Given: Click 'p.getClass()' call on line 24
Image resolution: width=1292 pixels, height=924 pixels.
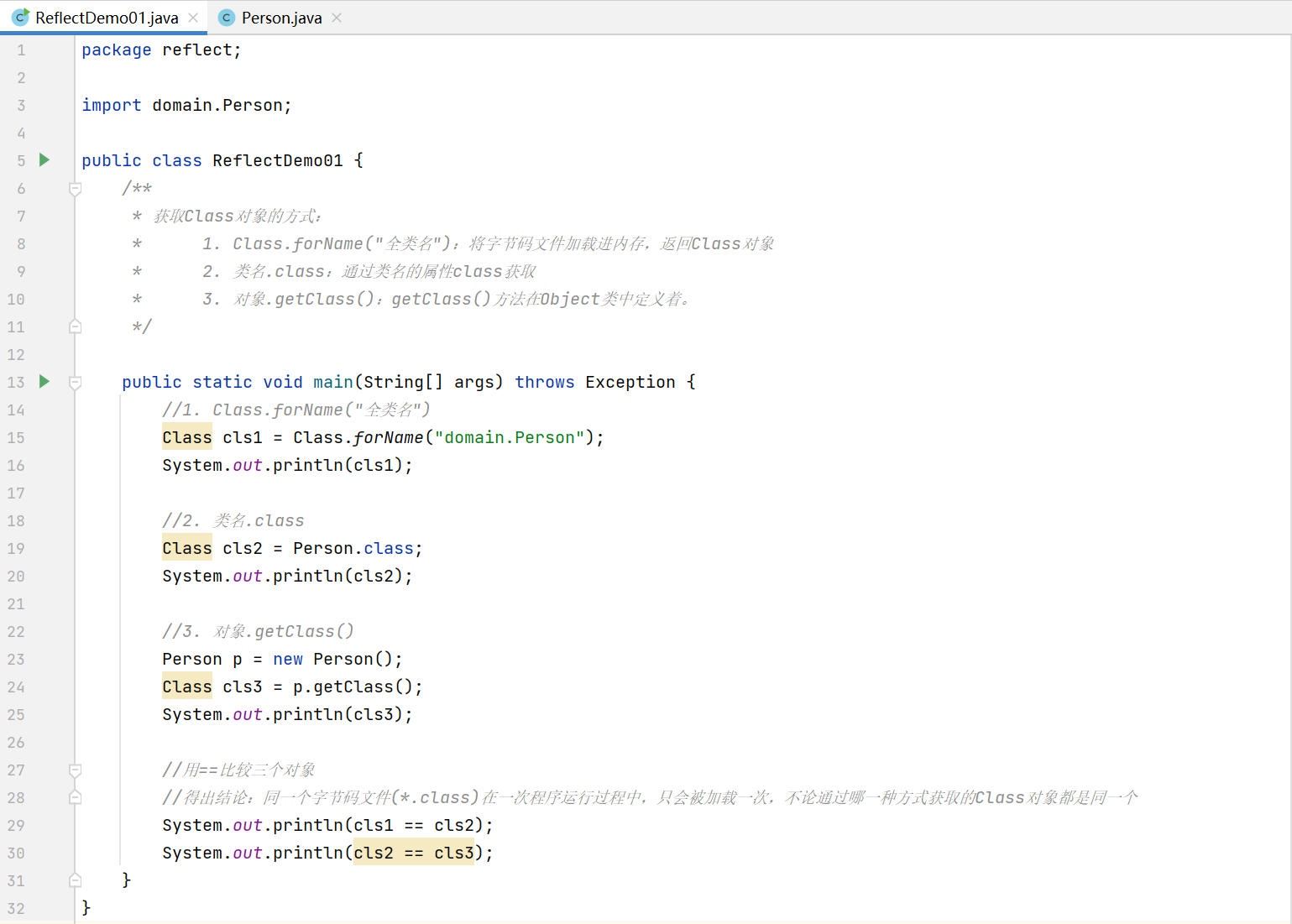Looking at the screenshot, I should point(353,687).
